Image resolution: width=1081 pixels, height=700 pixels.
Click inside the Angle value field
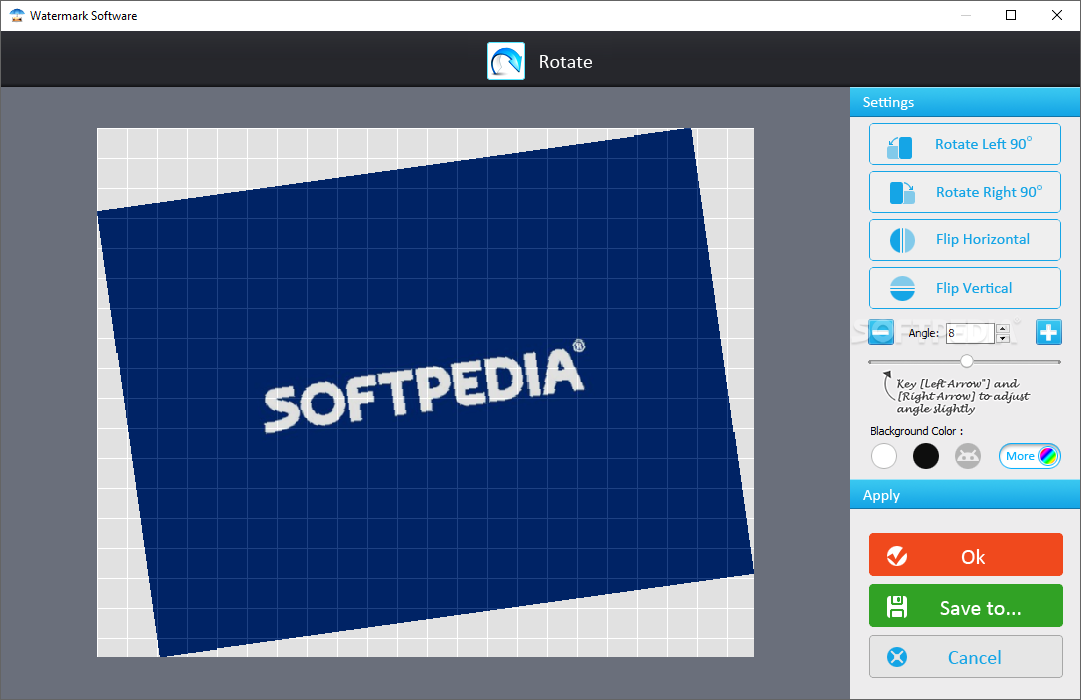tap(971, 333)
